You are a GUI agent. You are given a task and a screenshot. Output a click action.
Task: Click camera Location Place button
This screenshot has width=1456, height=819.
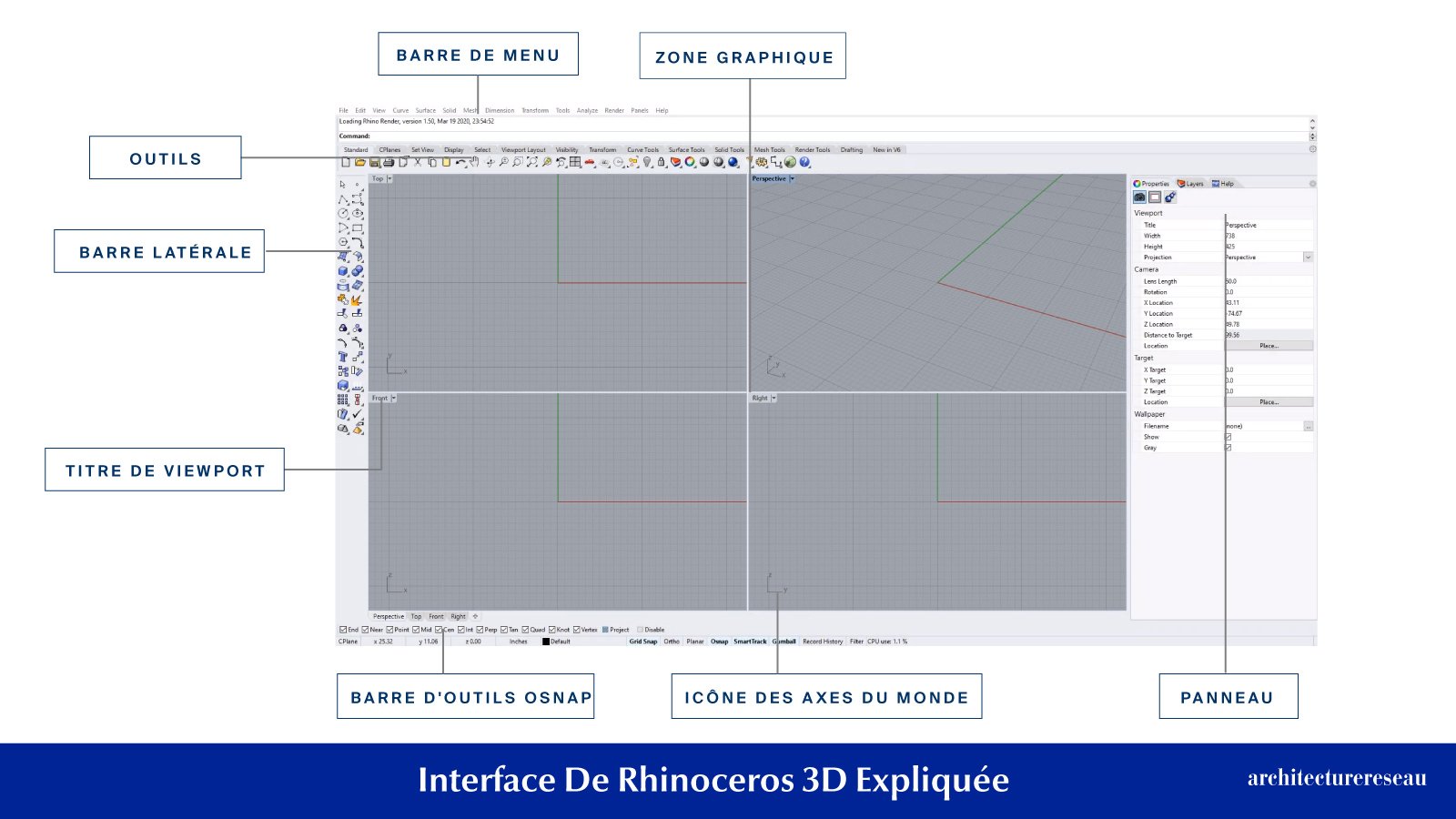[1269, 346]
